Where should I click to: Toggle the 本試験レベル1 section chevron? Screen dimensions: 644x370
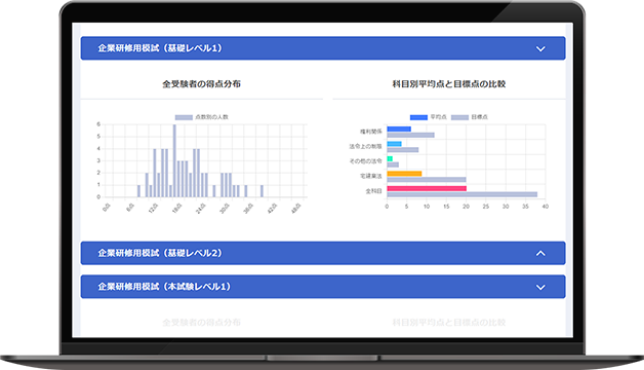pos(540,287)
